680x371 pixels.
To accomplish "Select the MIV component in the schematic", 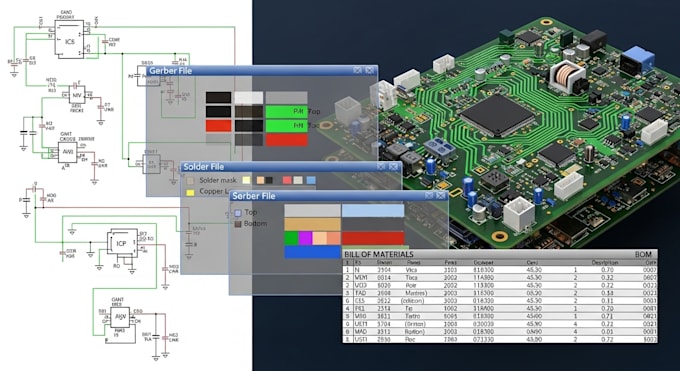I will click(x=77, y=95).
